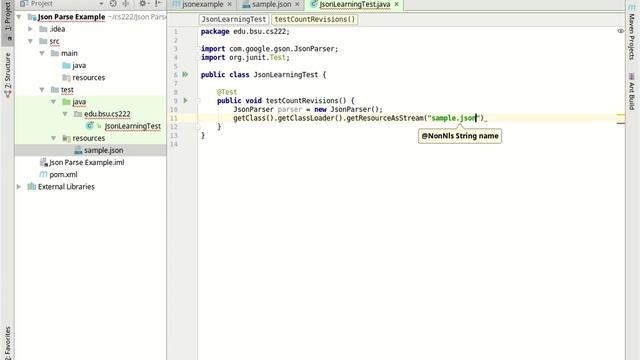This screenshot has height=360, width=640.
Task: Click the @NonNls String name tooltip
Action: click(x=460, y=136)
